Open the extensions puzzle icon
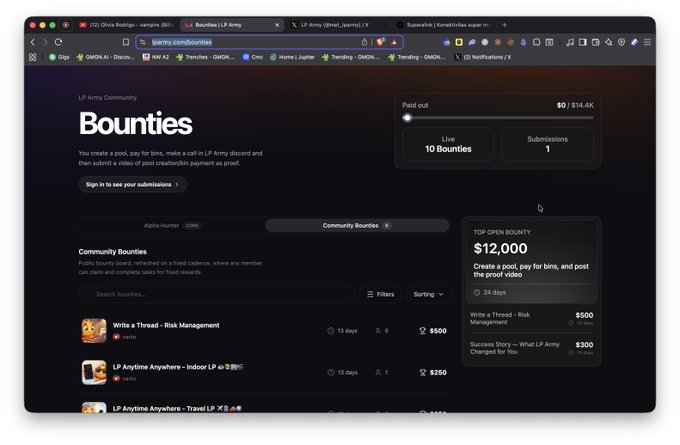 [536, 42]
